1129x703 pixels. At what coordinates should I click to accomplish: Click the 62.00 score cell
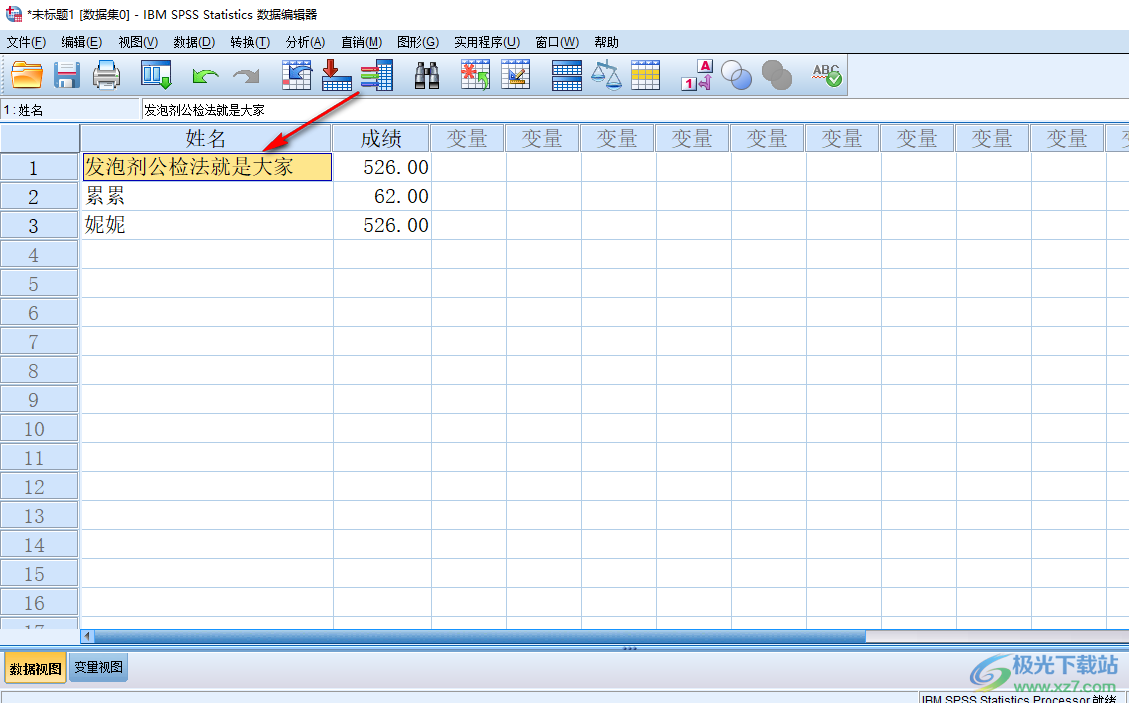pyautogui.click(x=382, y=196)
